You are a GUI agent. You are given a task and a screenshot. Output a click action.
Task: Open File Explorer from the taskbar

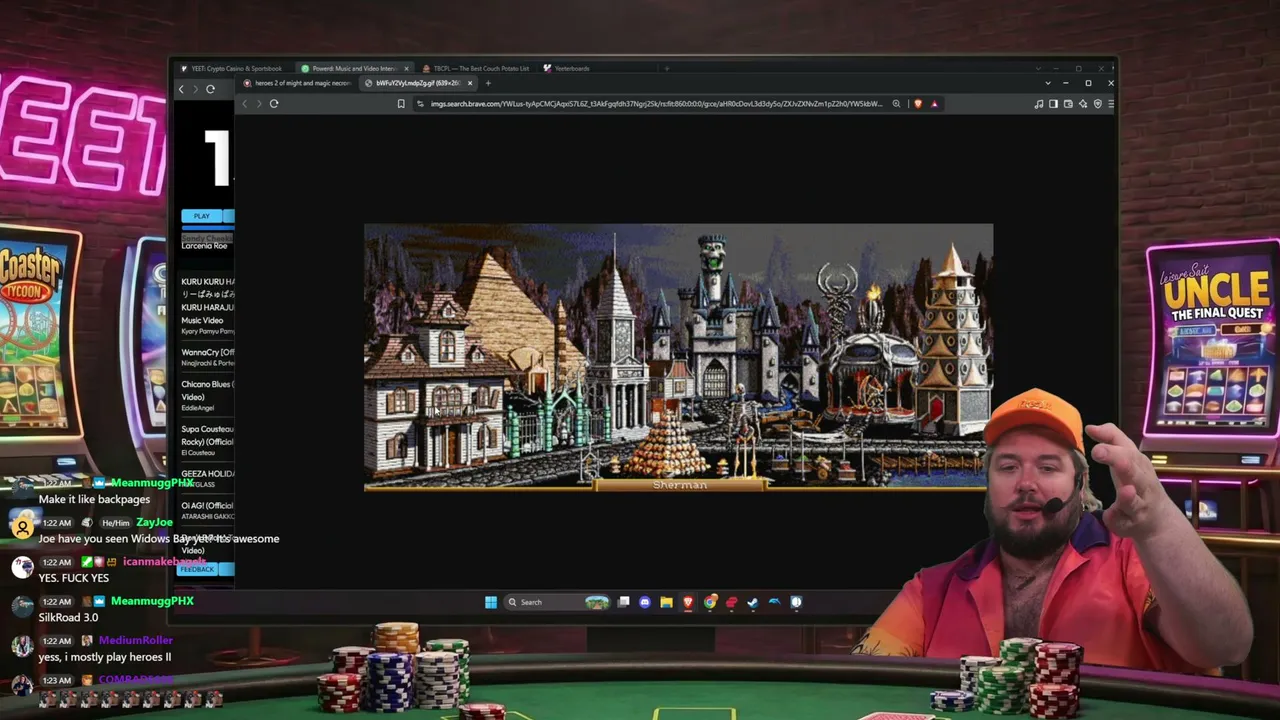pyautogui.click(x=666, y=602)
